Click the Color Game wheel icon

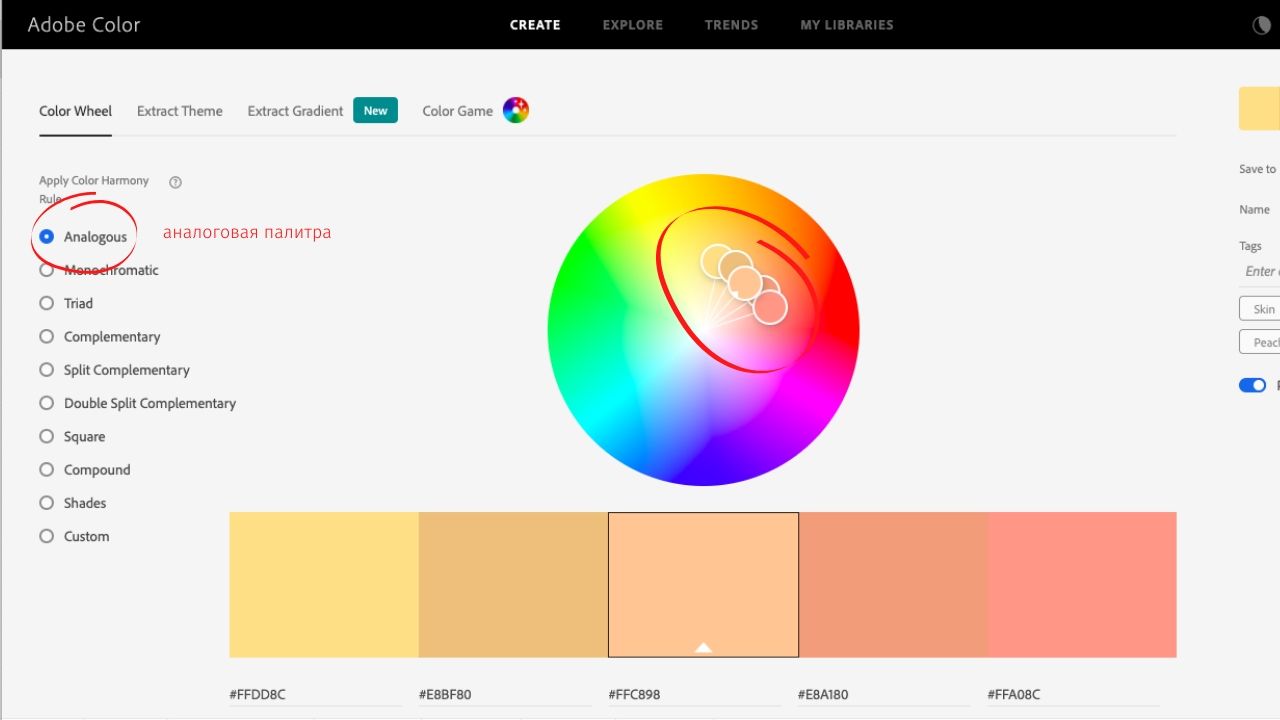[515, 110]
